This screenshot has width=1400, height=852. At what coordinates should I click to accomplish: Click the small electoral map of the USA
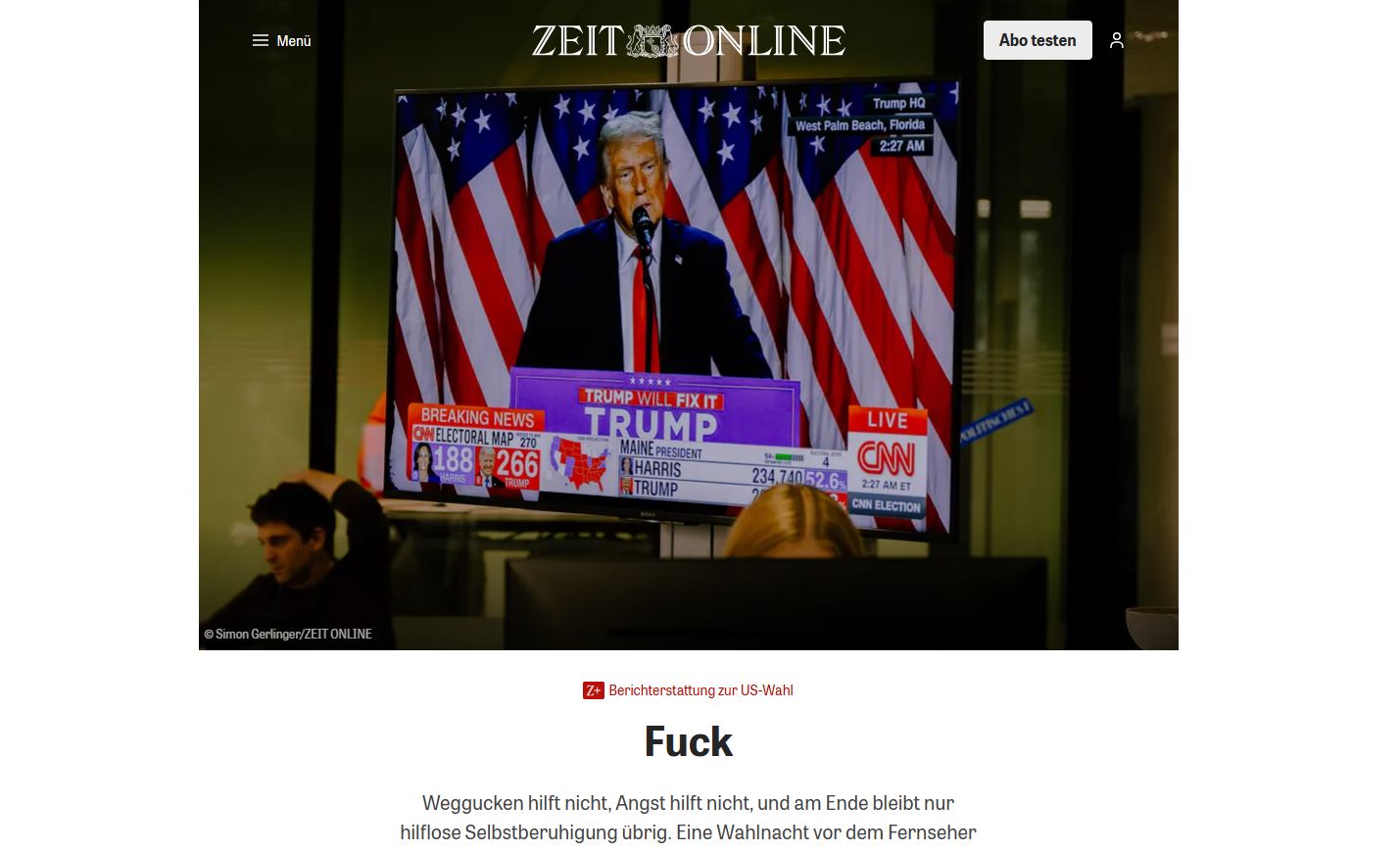pyautogui.click(x=580, y=465)
